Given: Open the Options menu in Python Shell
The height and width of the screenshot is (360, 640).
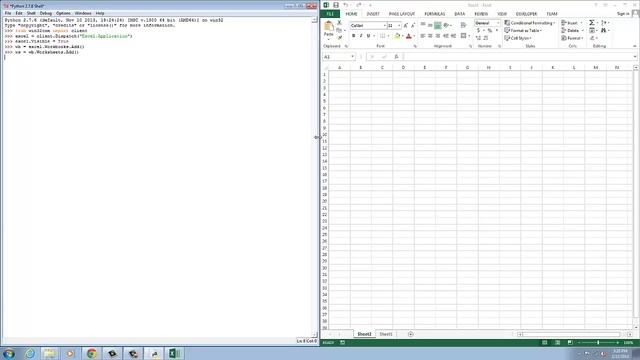Looking at the screenshot, I should pos(63,13).
